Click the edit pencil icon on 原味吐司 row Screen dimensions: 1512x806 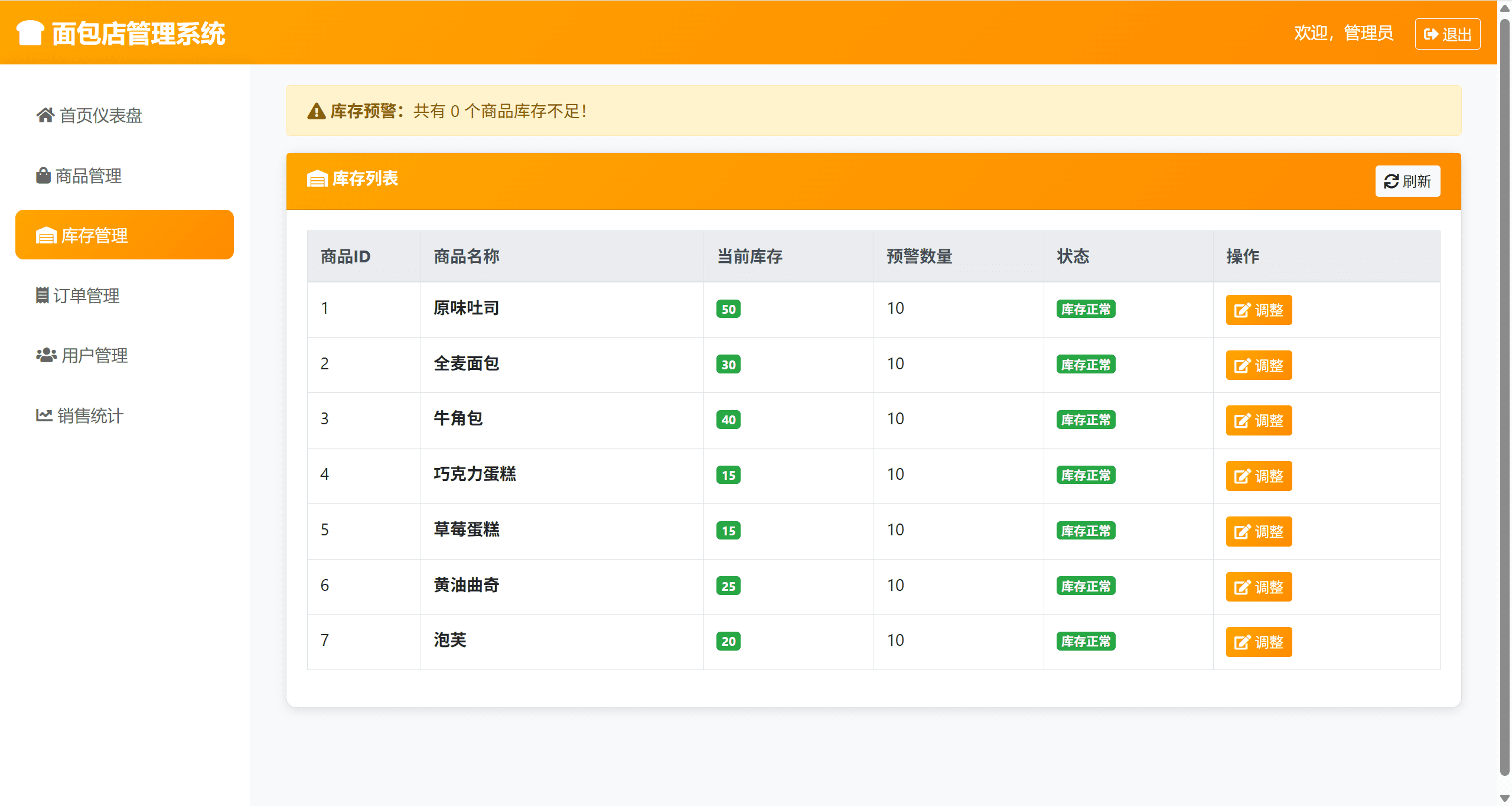click(x=1242, y=309)
